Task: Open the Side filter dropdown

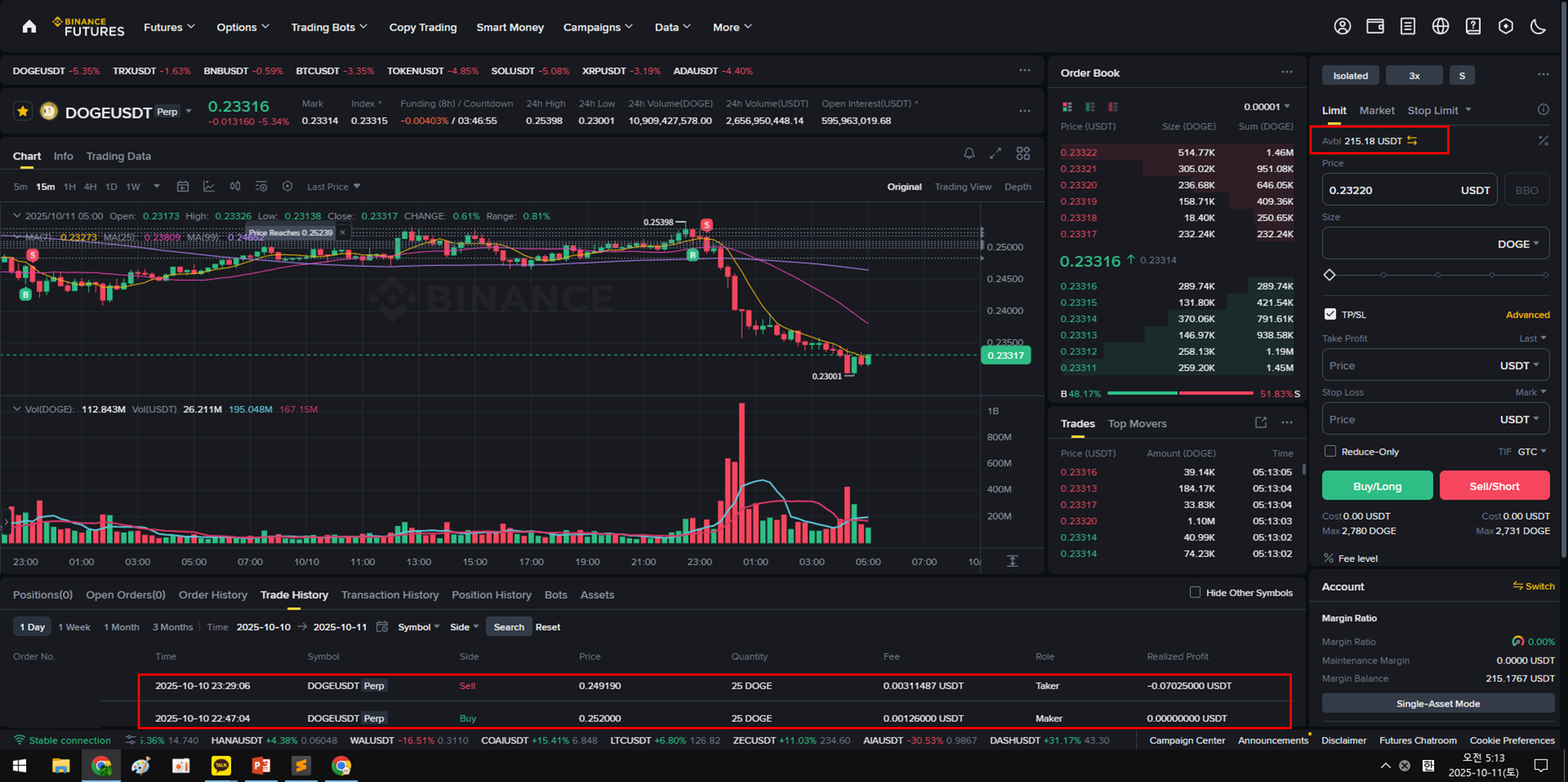Action: (464, 627)
